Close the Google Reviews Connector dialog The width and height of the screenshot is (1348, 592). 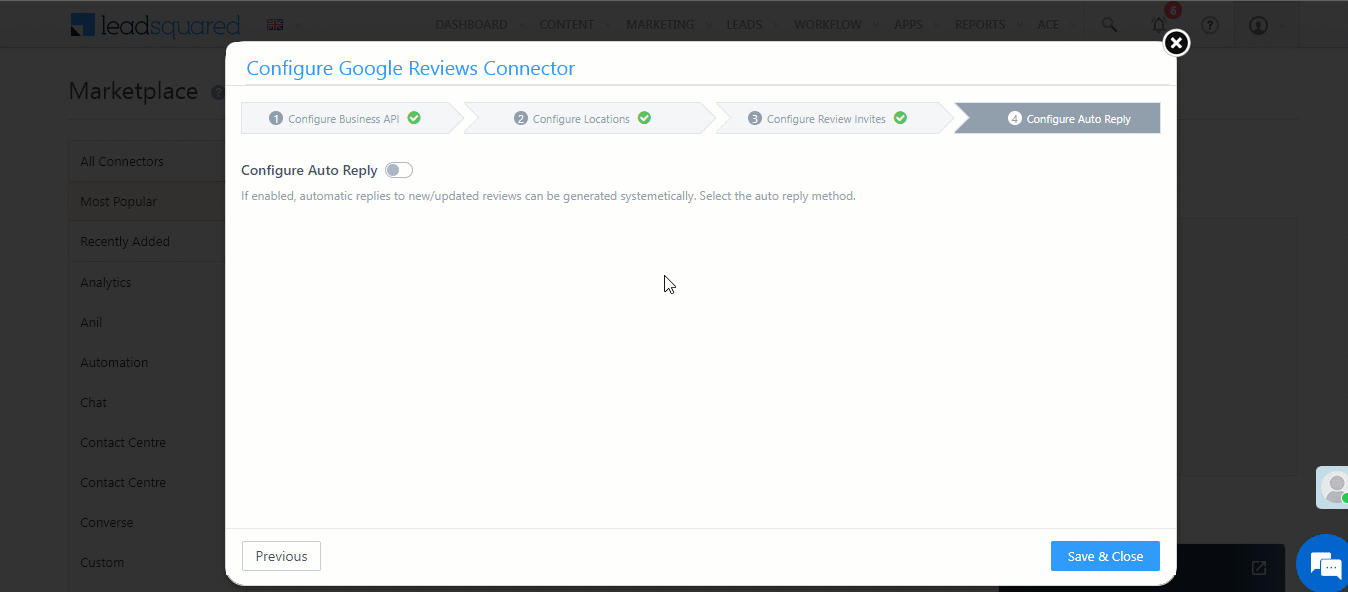[1177, 43]
